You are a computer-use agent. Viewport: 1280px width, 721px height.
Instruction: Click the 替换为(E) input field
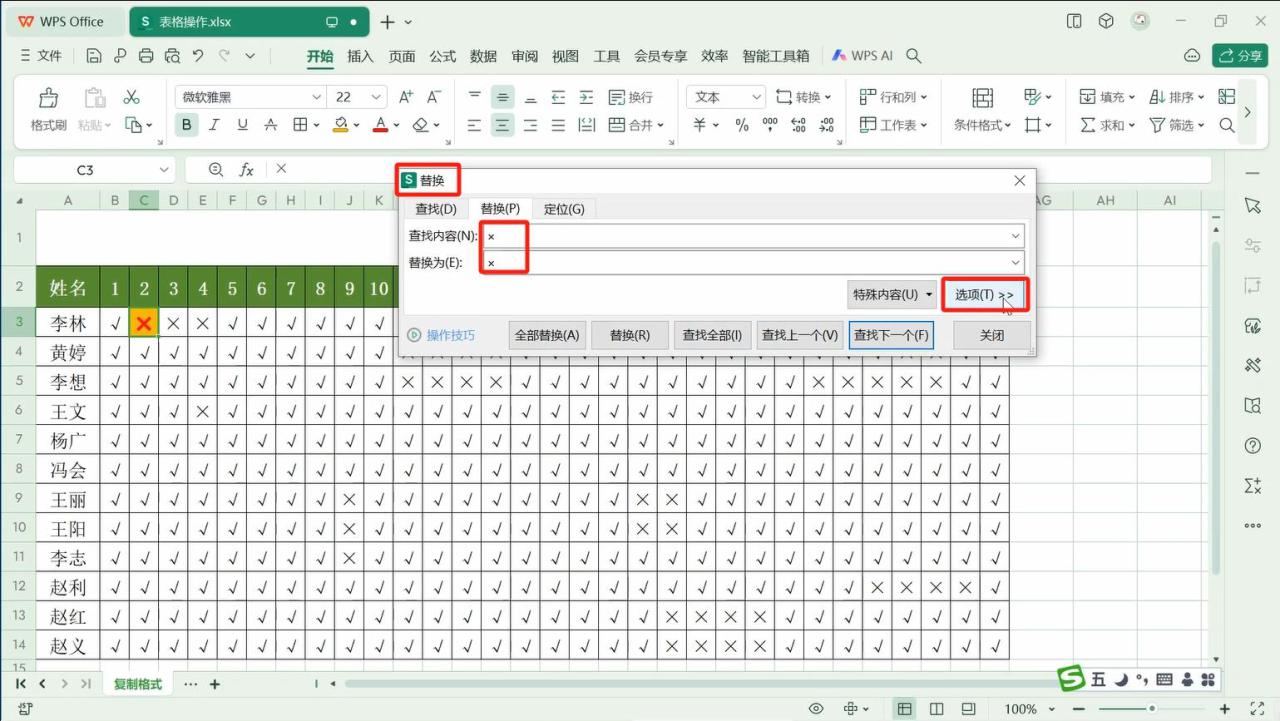[x=754, y=263]
